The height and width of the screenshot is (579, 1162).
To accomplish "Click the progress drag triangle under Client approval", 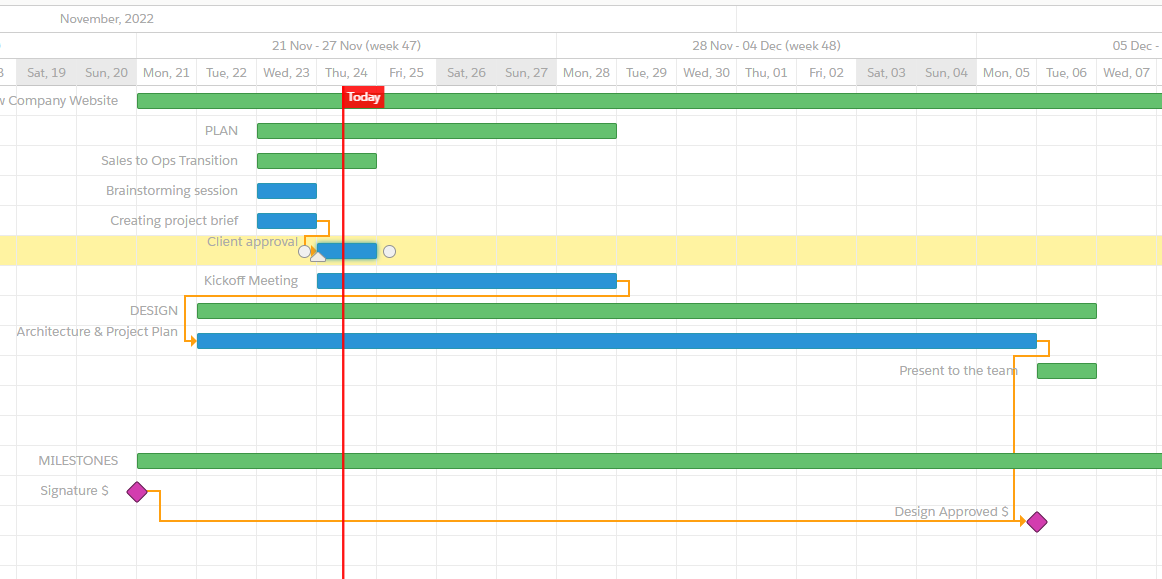I will (x=317, y=258).
